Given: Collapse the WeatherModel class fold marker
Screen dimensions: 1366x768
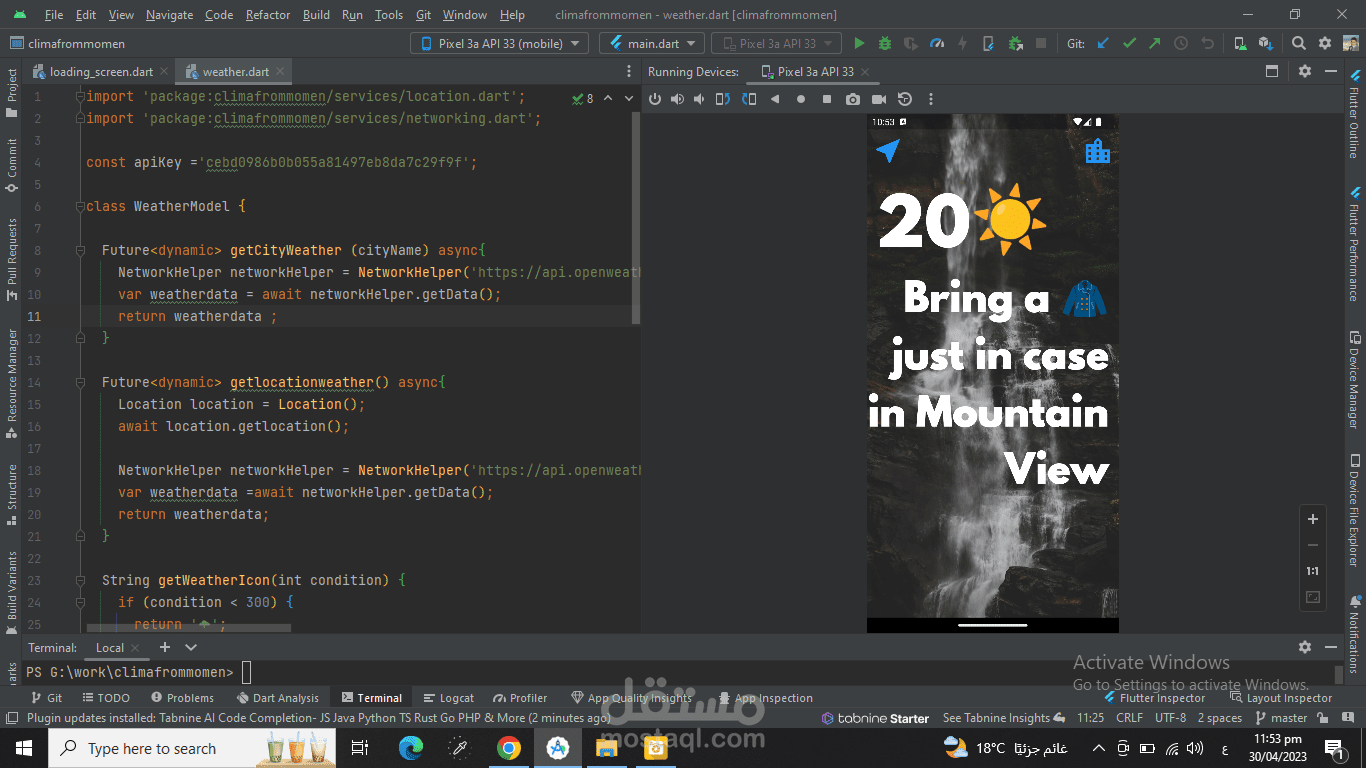Looking at the screenshot, I should [x=80, y=206].
